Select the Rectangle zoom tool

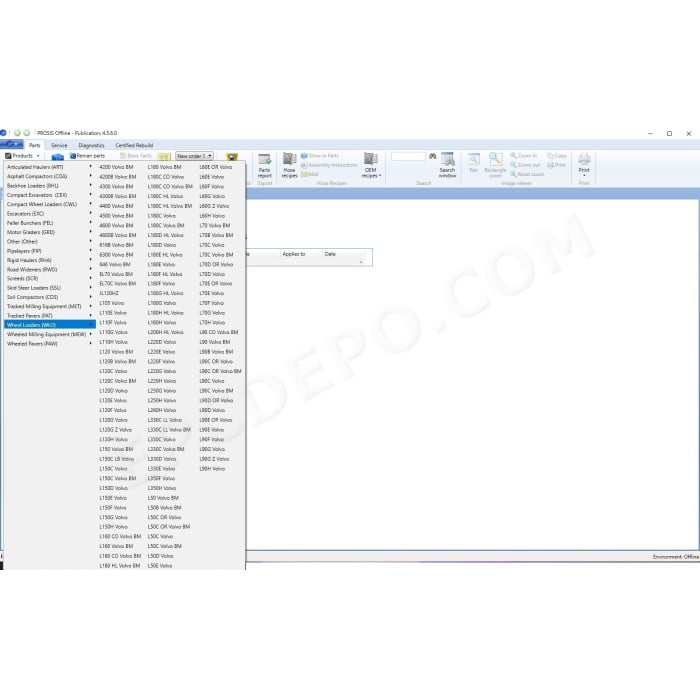click(496, 166)
